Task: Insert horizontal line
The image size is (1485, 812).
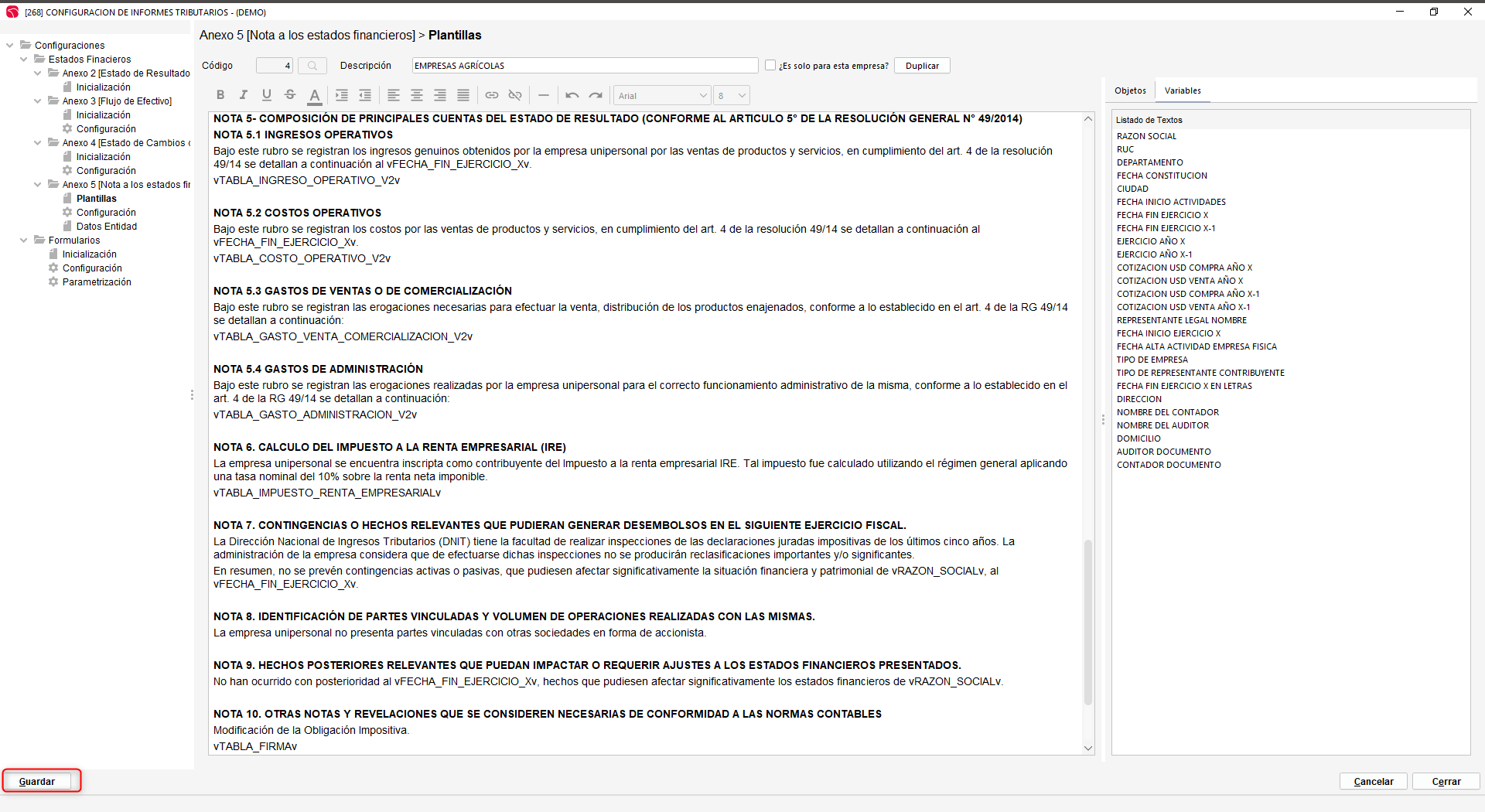Action: click(544, 95)
